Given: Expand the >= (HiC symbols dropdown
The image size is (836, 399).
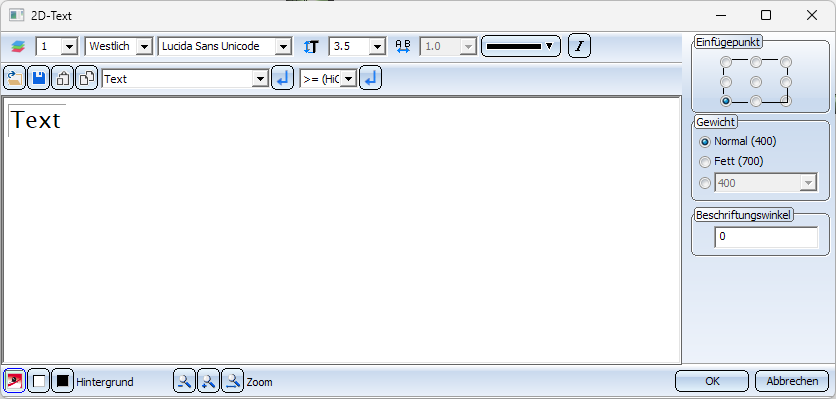Looking at the screenshot, I should (348, 79).
